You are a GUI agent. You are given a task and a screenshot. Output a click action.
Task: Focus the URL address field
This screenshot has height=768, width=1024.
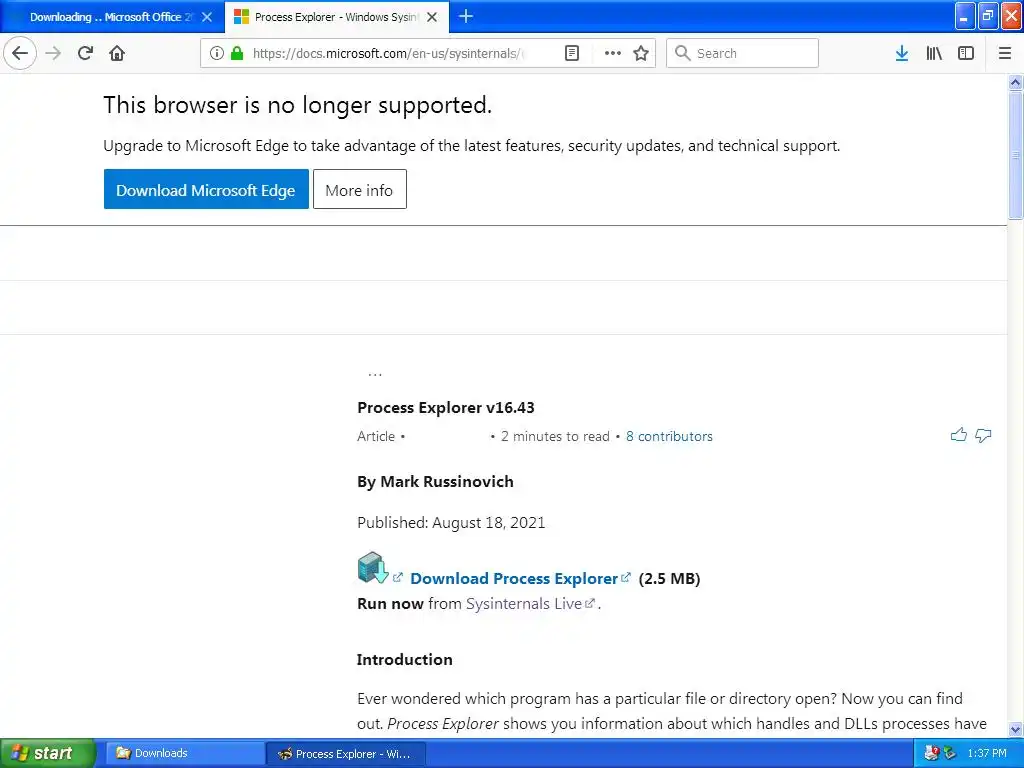click(x=389, y=53)
